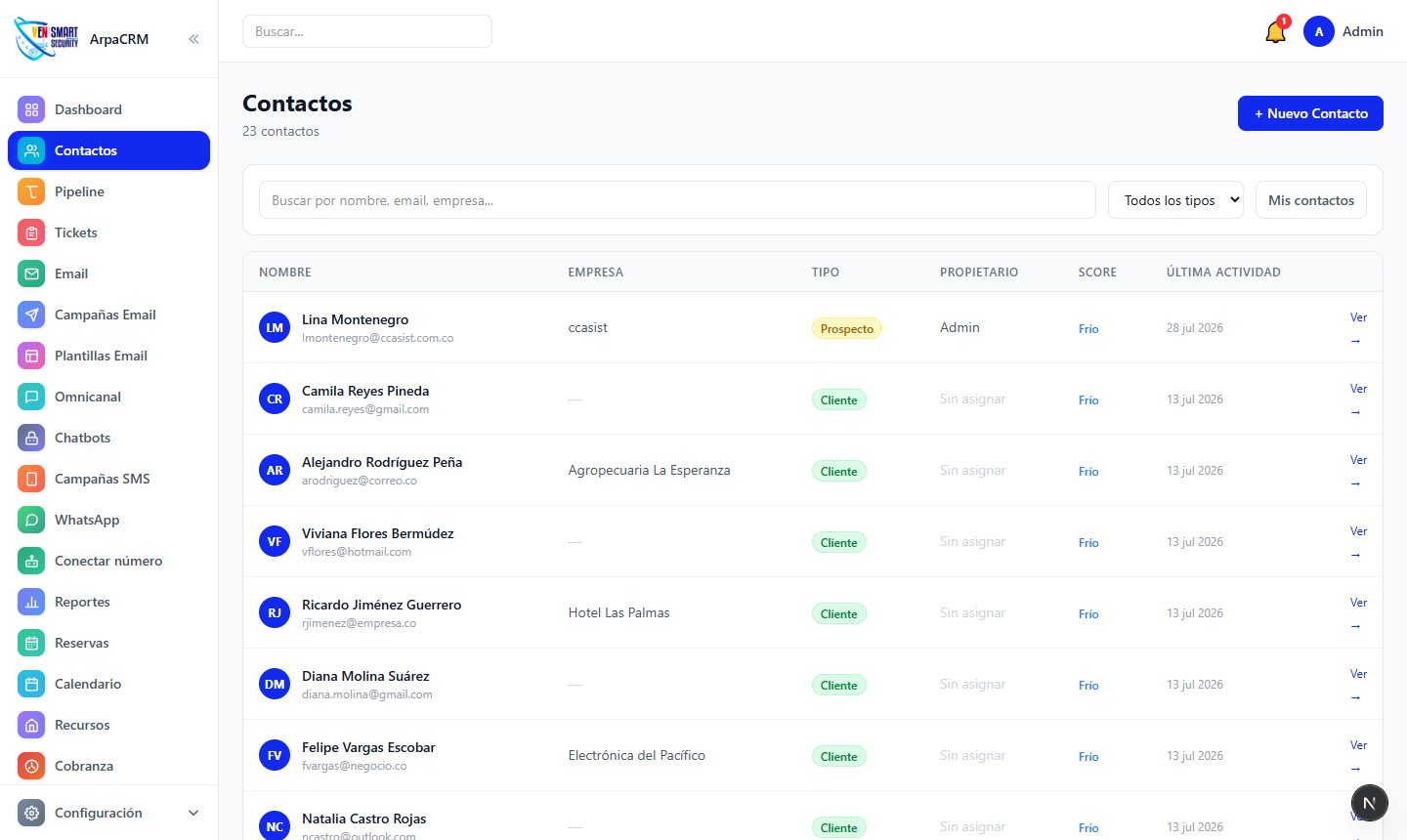Toggle the Mis contactos filter
The width and height of the screenshot is (1407, 840).
1311,200
